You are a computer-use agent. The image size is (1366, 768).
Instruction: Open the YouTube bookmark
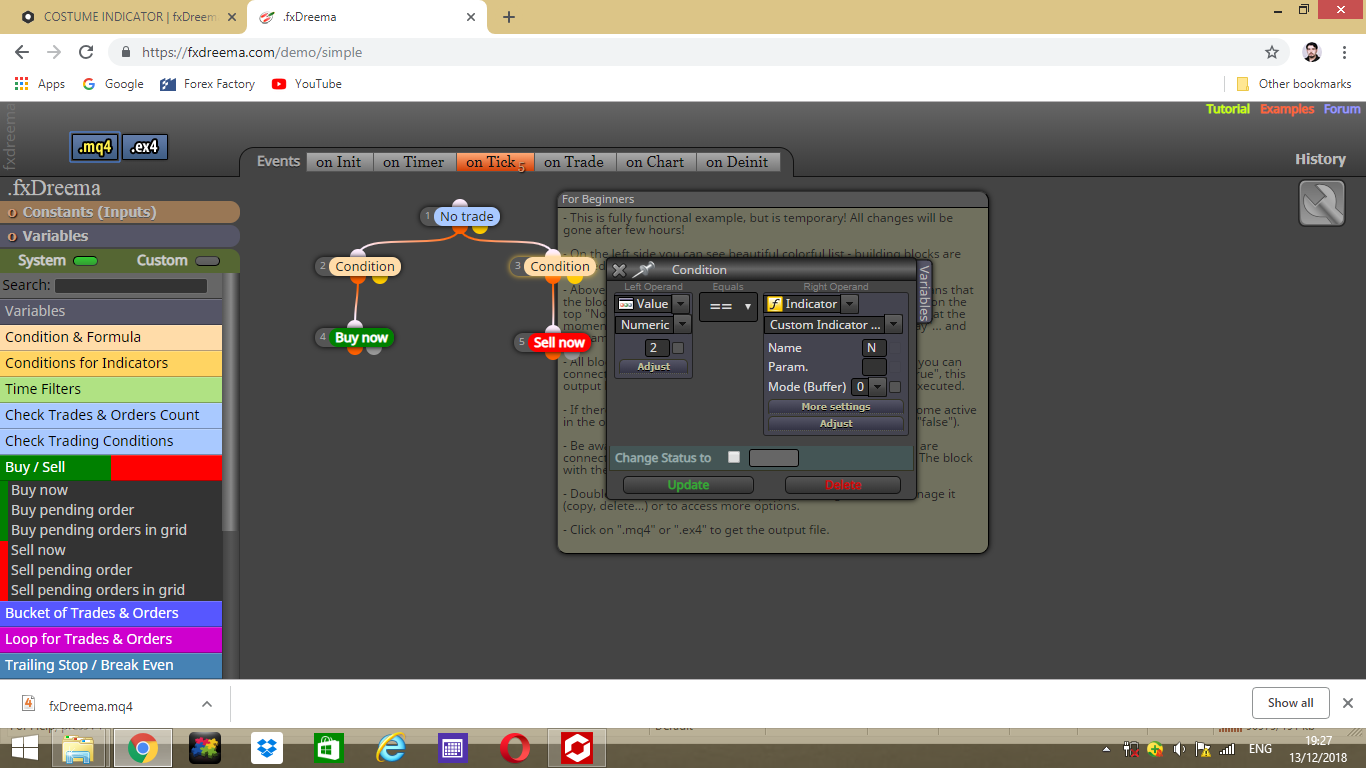click(x=307, y=84)
